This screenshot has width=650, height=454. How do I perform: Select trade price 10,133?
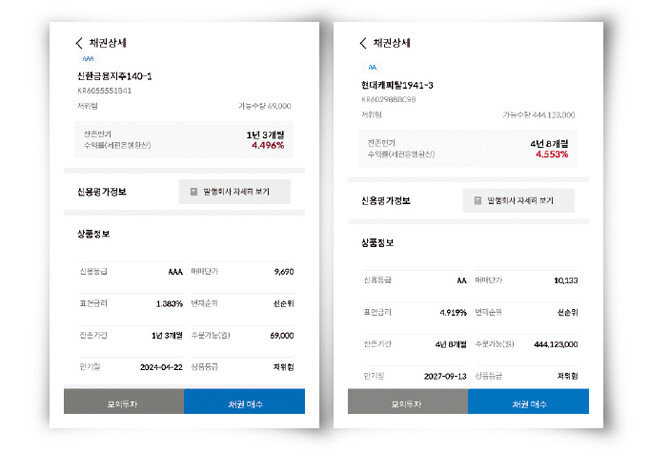tap(566, 281)
